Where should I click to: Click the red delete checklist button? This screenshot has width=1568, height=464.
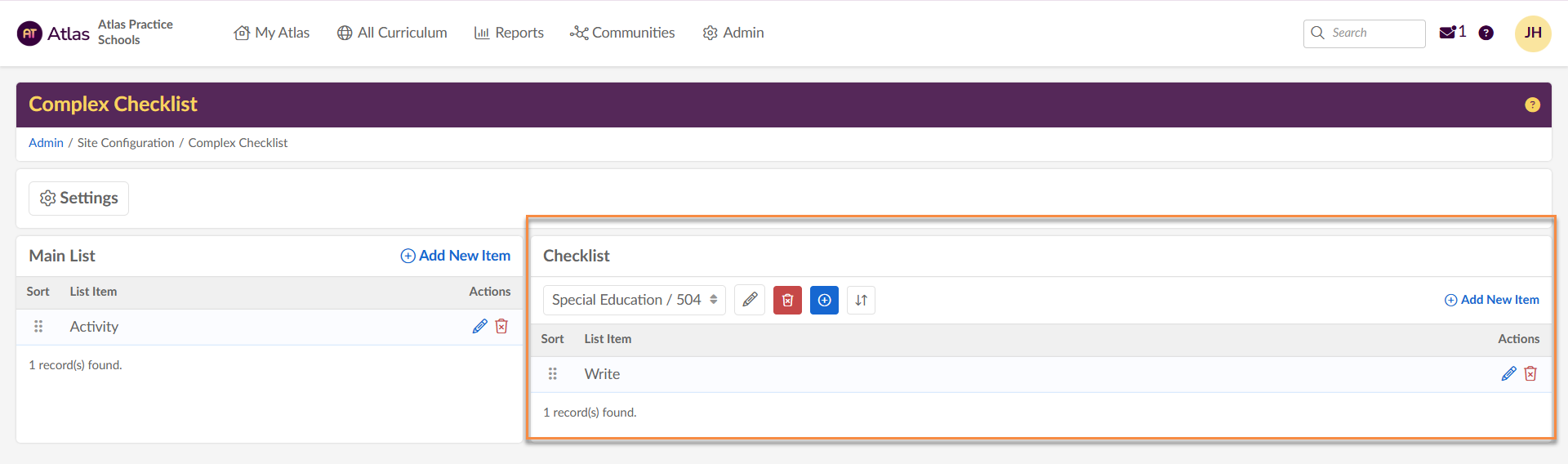[x=787, y=300]
